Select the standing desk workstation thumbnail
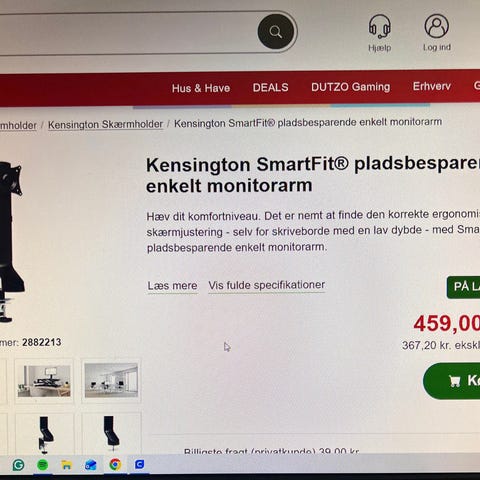480x480 pixels. (x=44, y=381)
